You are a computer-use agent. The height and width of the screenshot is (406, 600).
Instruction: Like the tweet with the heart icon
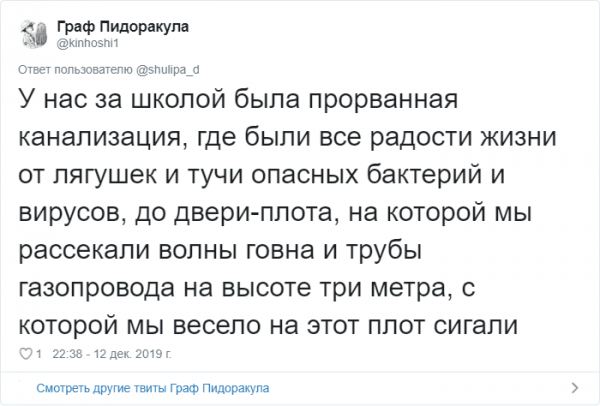tap(26, 354)
